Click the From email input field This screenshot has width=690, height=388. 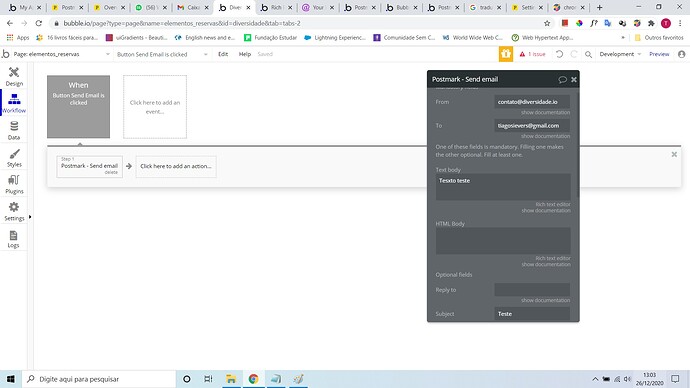[532, 102]
